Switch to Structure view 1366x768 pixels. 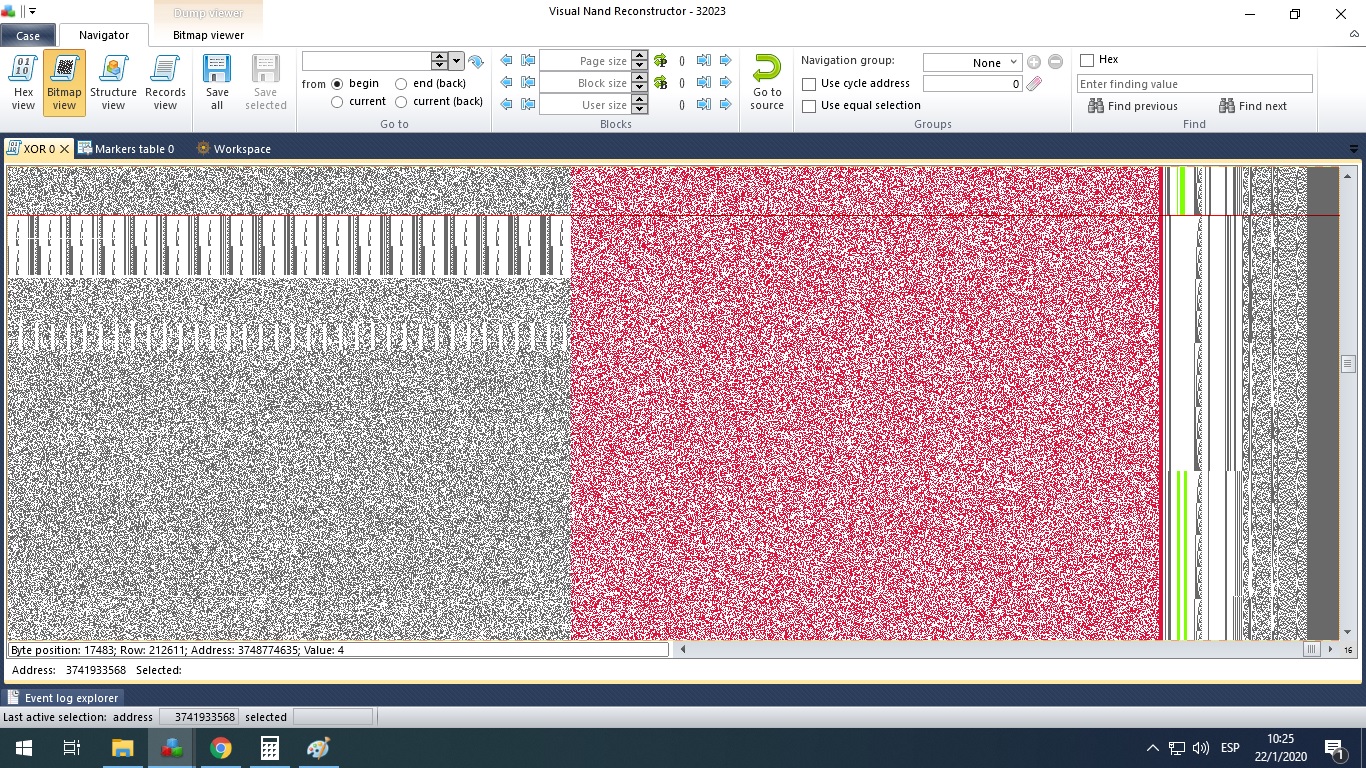pyautogui.click(x=113, y=83)
